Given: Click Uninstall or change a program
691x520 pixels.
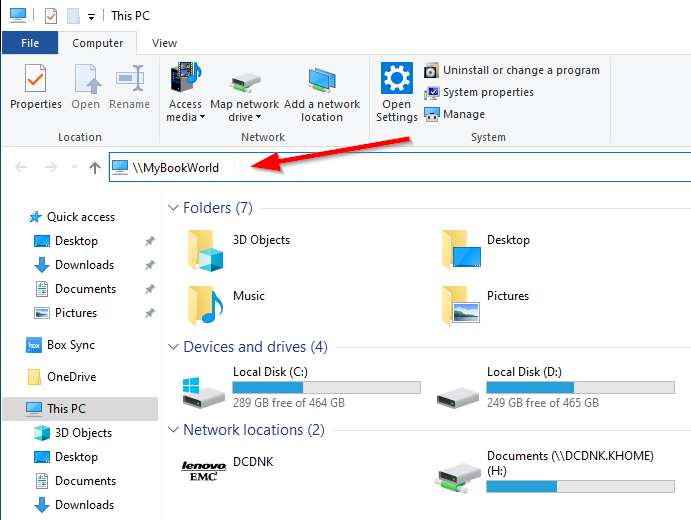Looking at the screenshot, I should (x=512, y=71).
